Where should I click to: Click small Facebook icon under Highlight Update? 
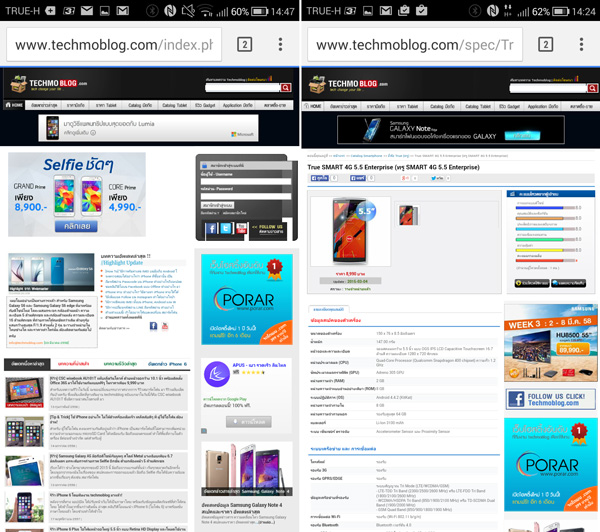[153, 326]
